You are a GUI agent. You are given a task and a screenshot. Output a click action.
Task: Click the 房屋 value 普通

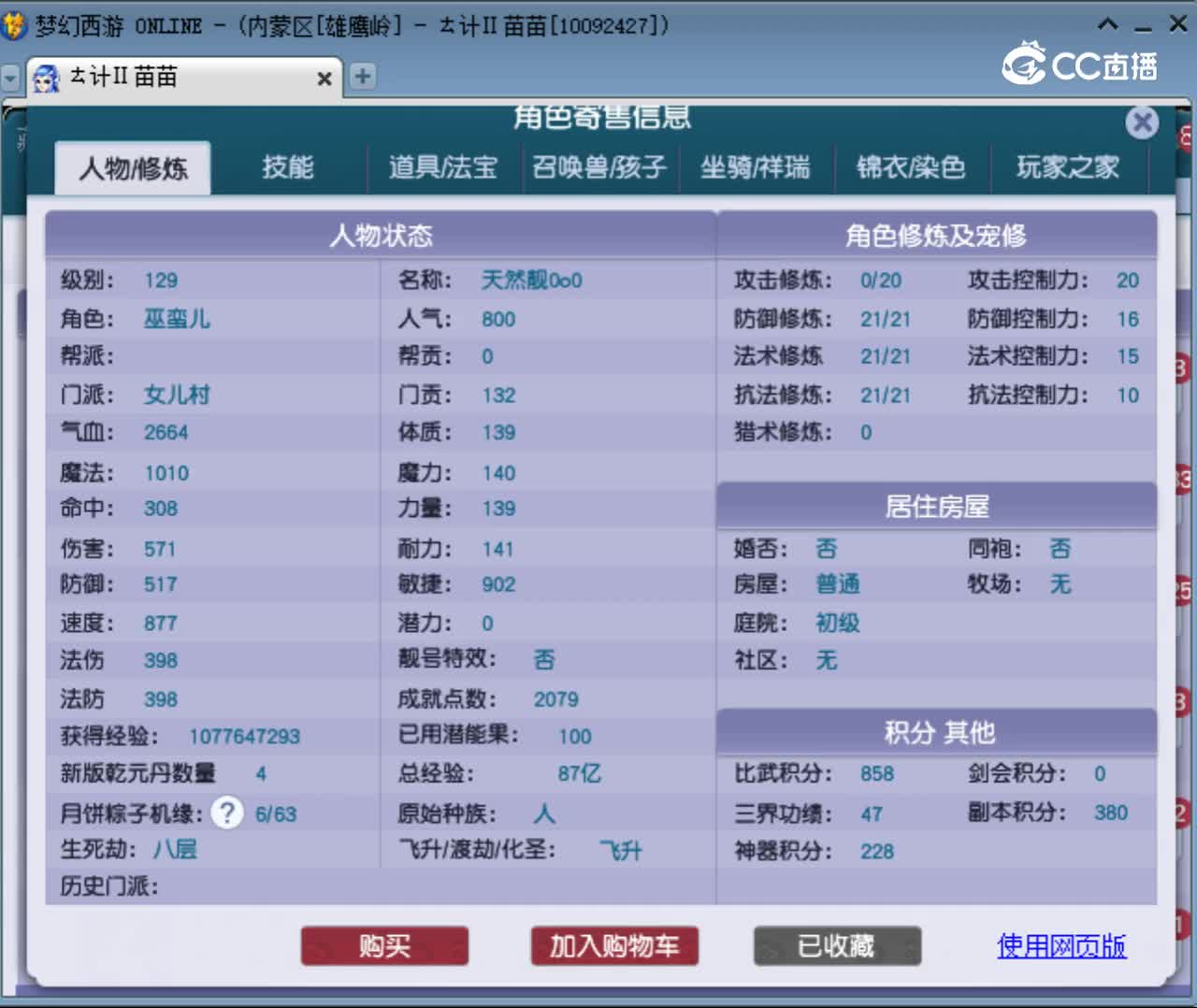tap(838, 584)
